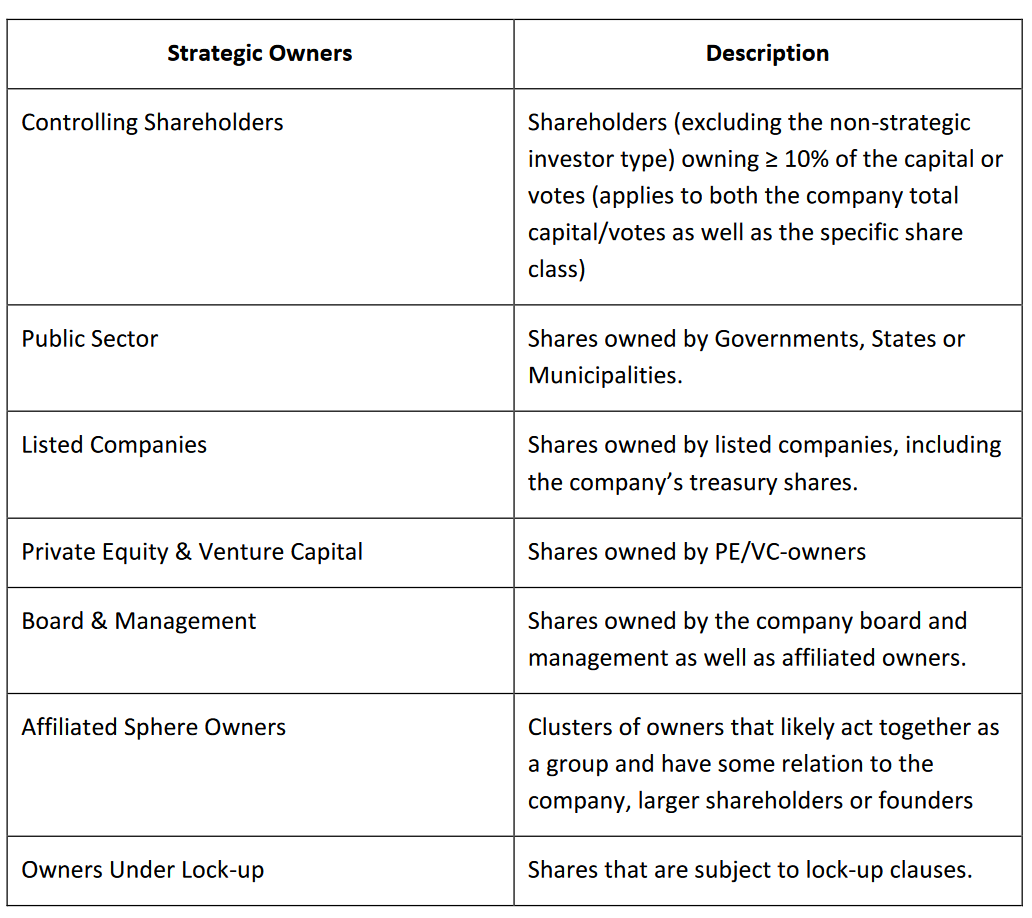
Task: Click 'Shares owned by PE/VC-owners' description
Action: pos(697,552)
